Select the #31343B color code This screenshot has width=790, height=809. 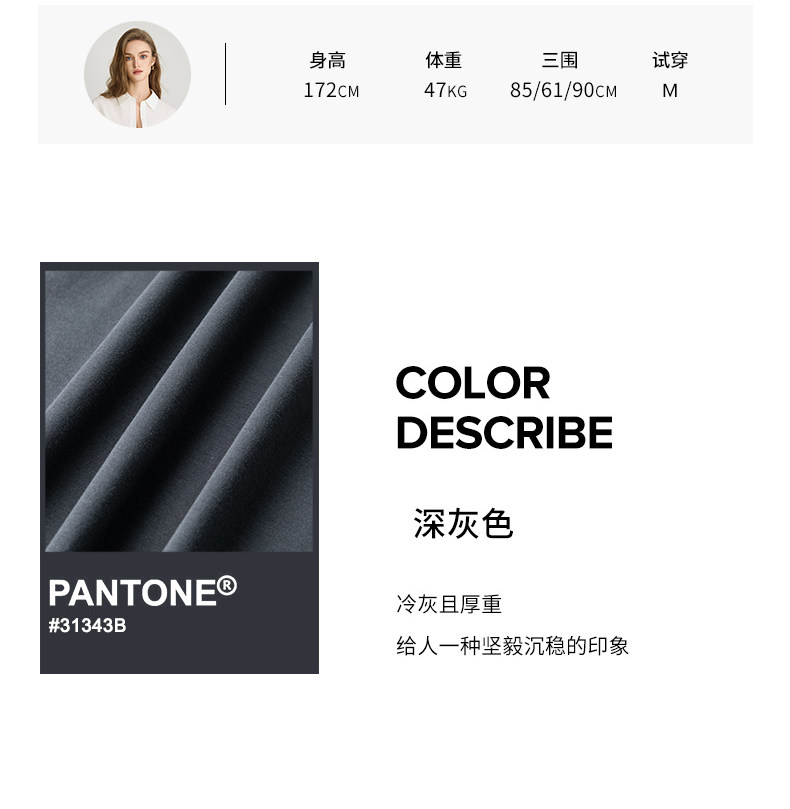click(87, 626)
